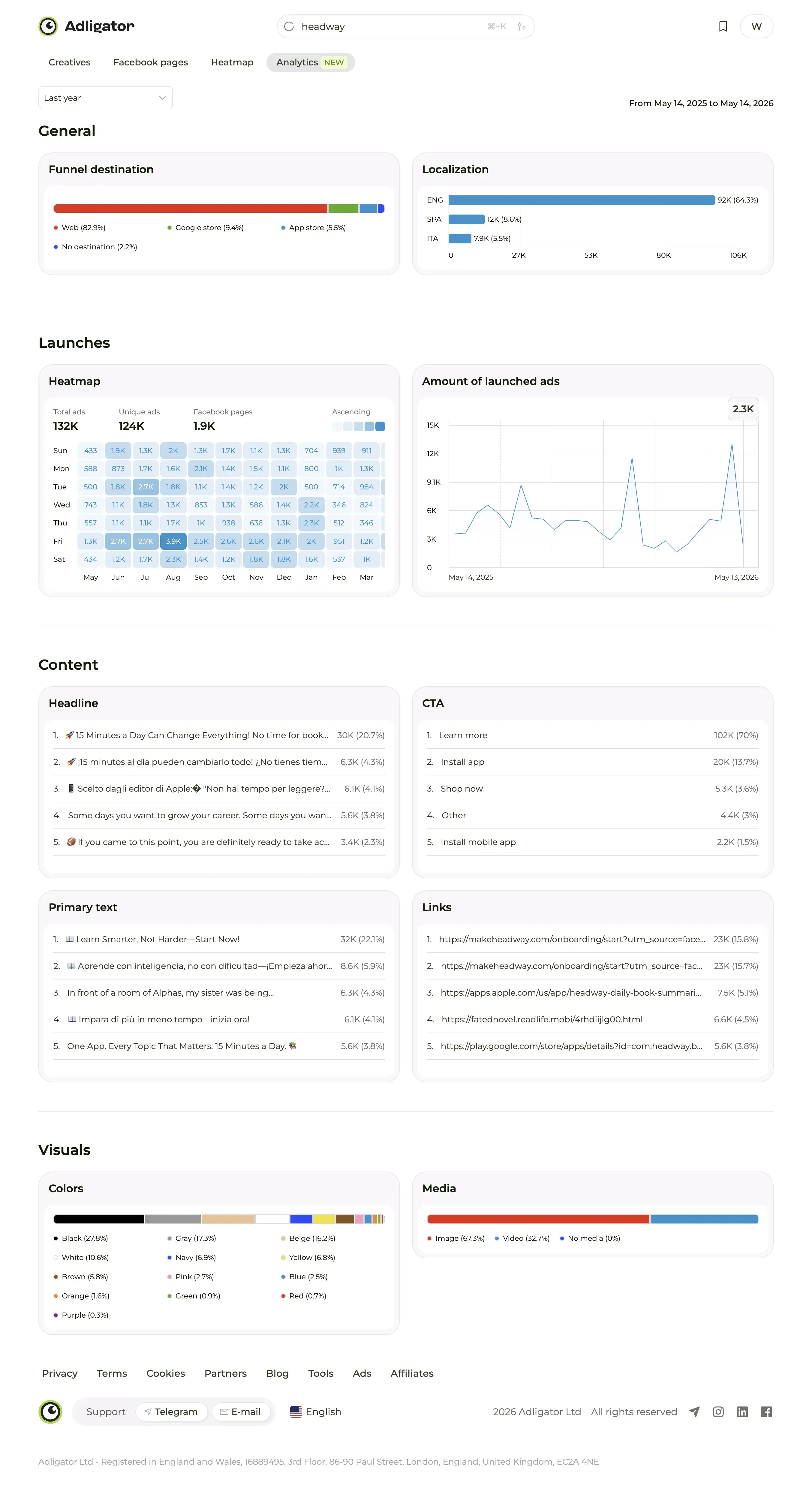Click the Adligator logo in the header
The height and width of the screenshot is (1492, 812).
(x=86, y=26)
